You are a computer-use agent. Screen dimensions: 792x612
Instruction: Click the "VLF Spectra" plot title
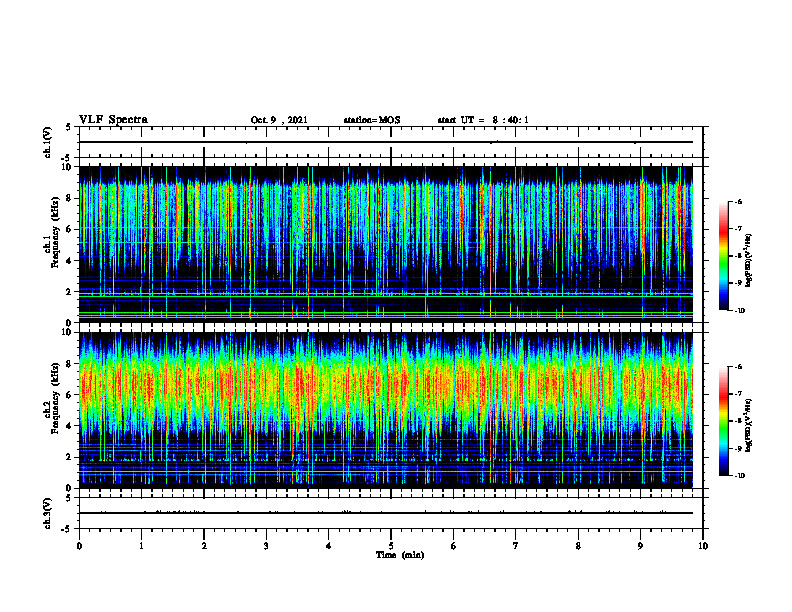tap(113, 120)
